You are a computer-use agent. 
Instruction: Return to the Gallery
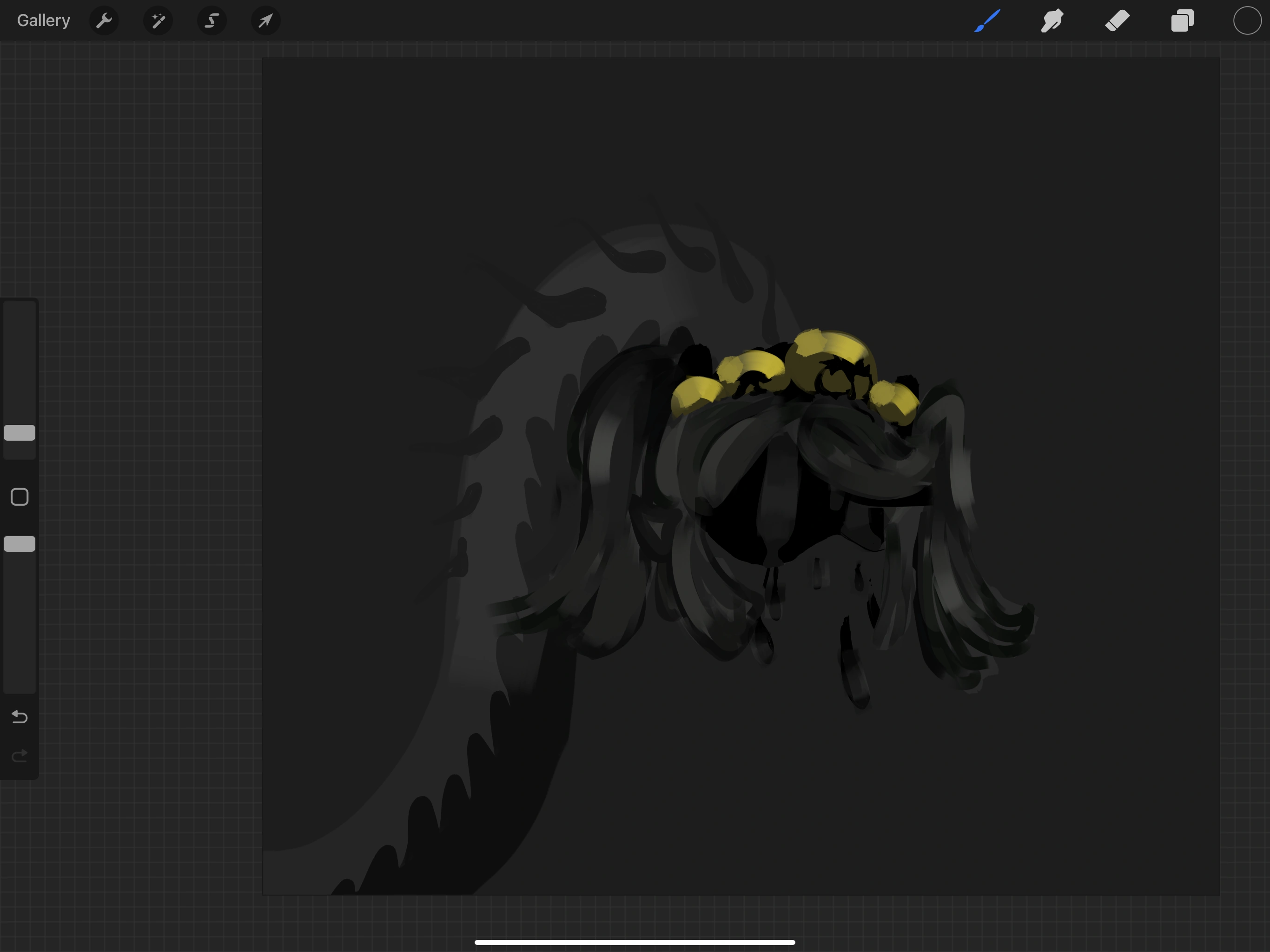(43, 20)
